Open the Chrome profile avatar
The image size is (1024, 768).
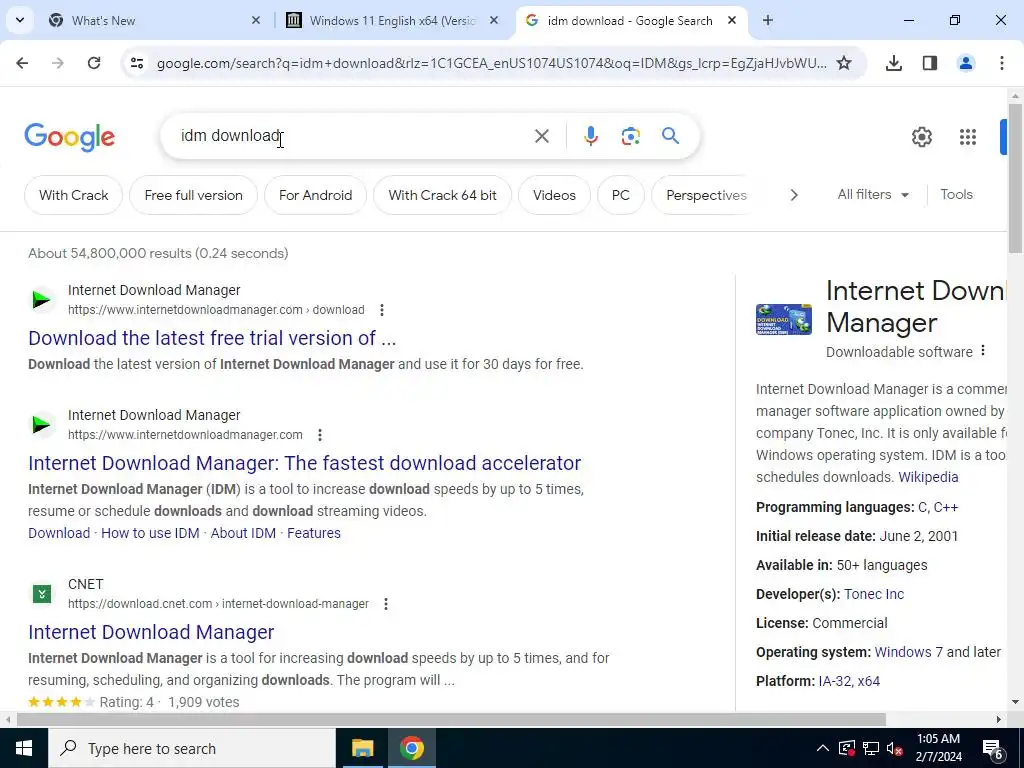click(x=966, y=63)
